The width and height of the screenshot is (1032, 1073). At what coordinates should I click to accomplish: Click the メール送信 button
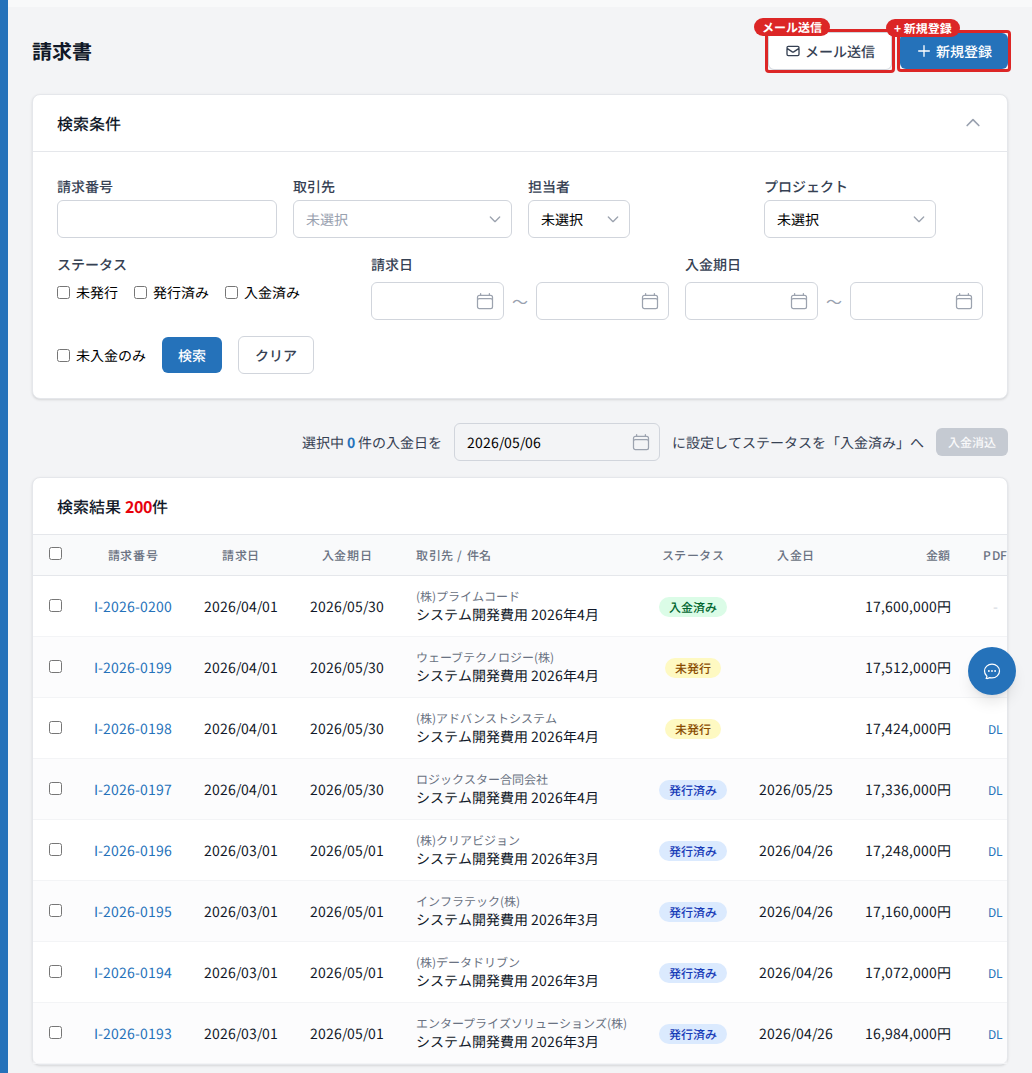829,52
